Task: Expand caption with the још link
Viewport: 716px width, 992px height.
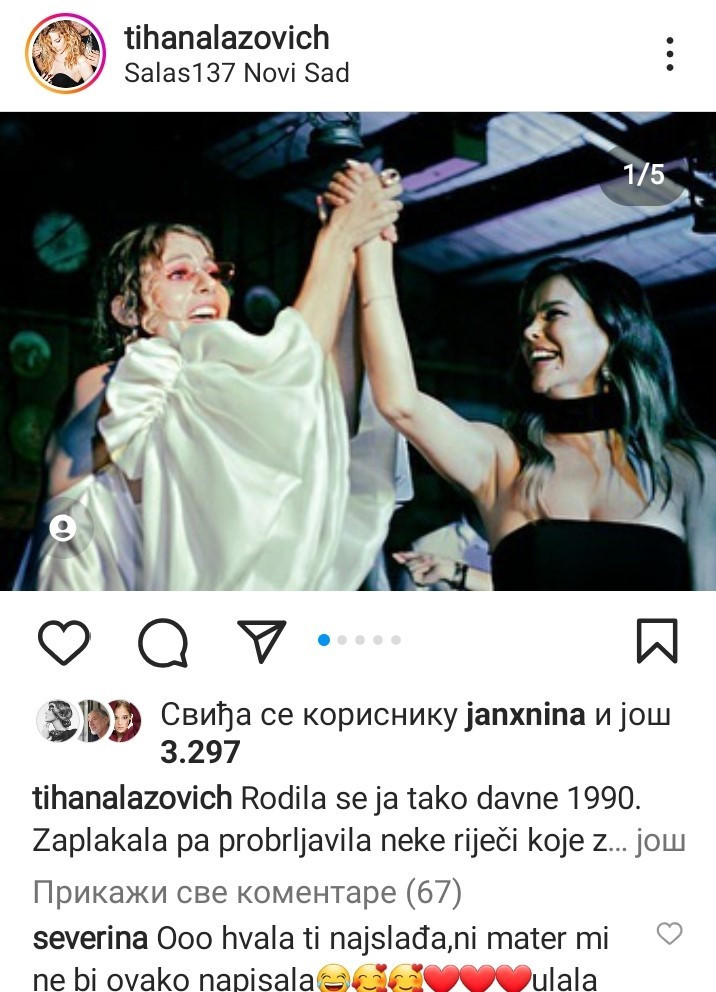Action: 660,841
